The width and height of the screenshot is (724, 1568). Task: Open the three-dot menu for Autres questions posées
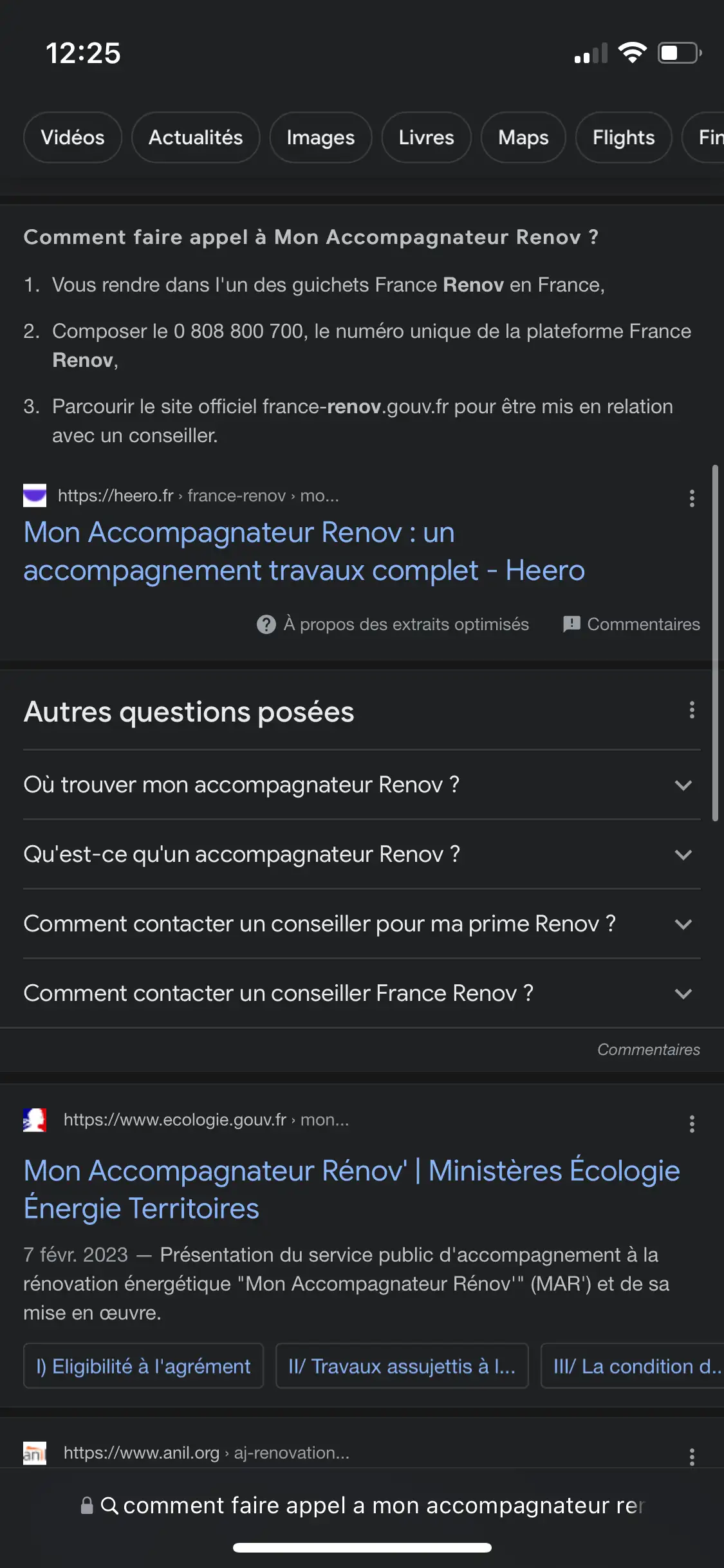[x=692, y=711]
